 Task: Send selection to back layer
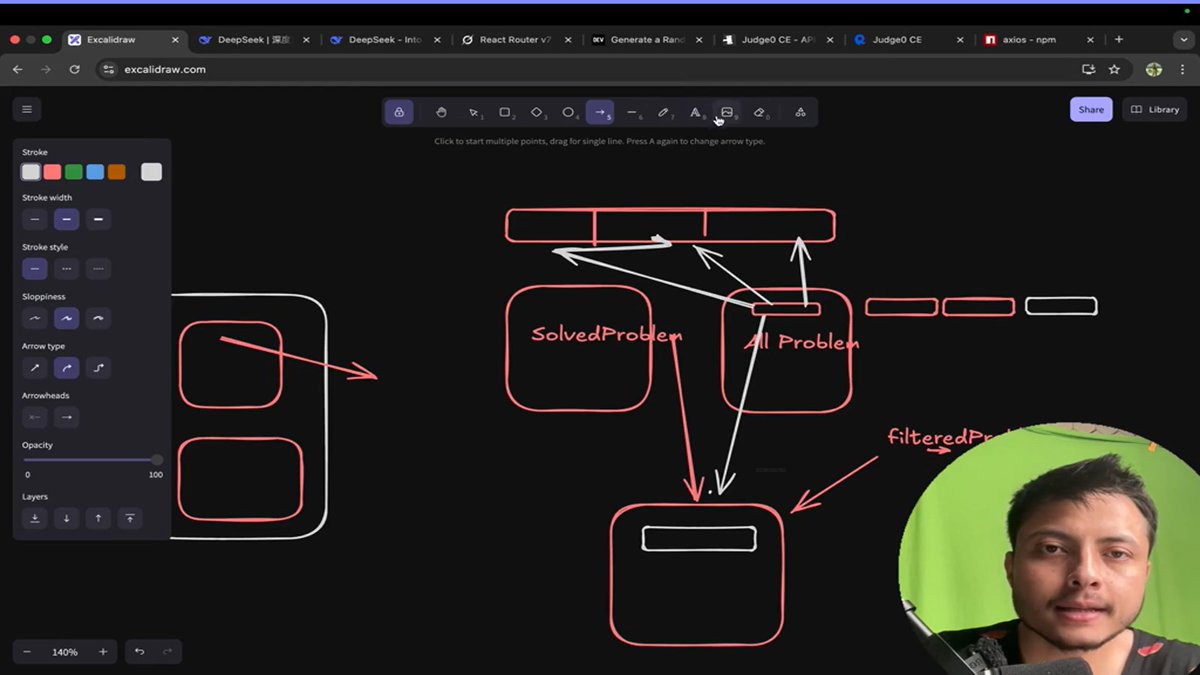[x=35, y=518]
